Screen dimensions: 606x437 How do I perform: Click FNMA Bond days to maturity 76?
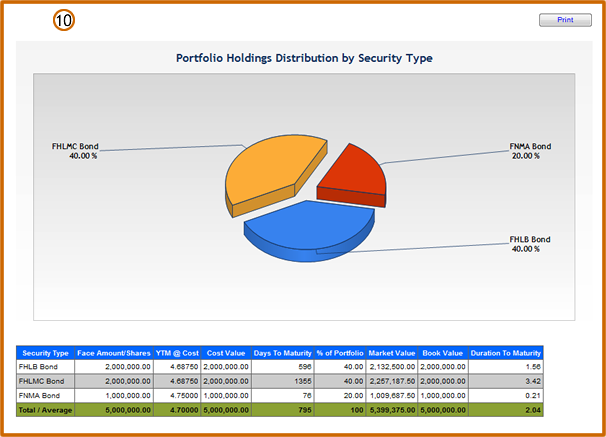click(x=283, y=395)
